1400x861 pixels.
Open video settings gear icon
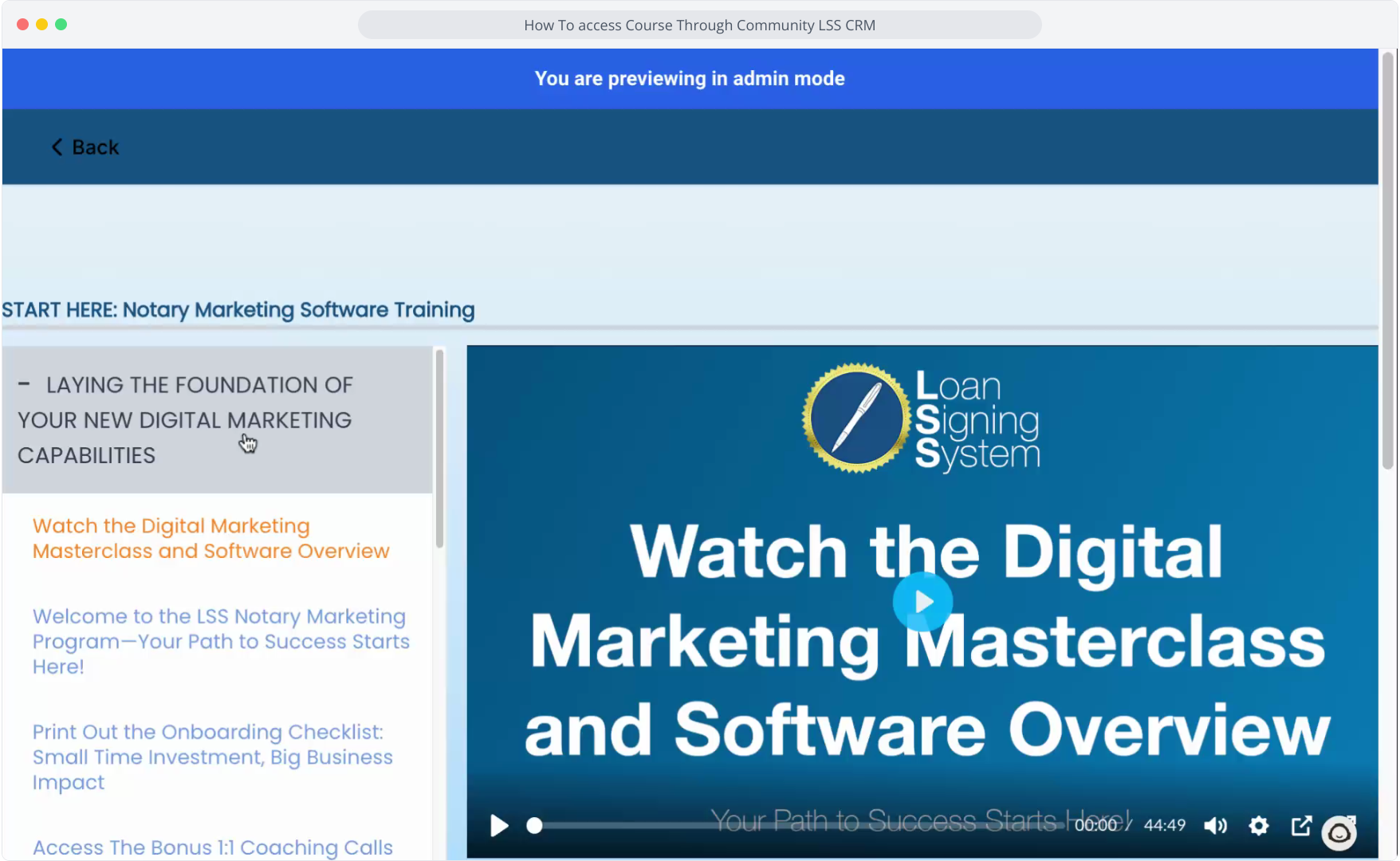pos(1258,825)
